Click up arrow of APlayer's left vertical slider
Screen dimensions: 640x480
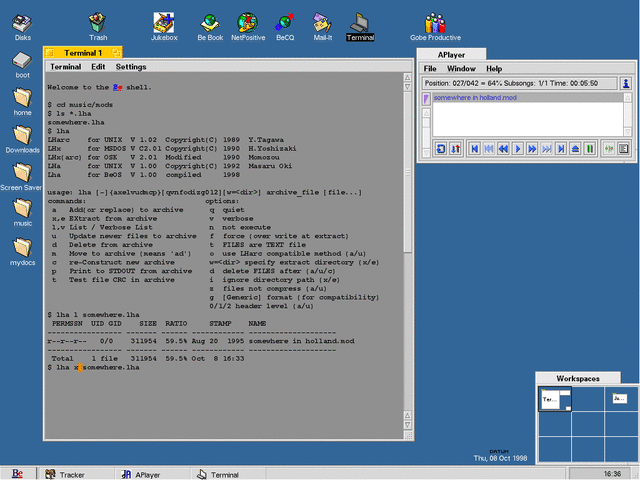(x=426, y=113)
